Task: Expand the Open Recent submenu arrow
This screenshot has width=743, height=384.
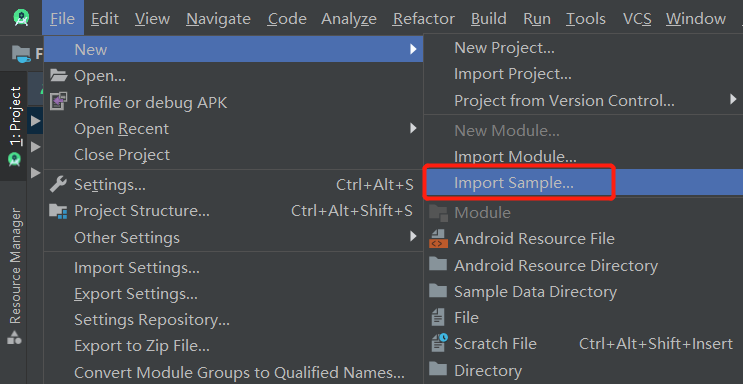Action: point(413,128)
